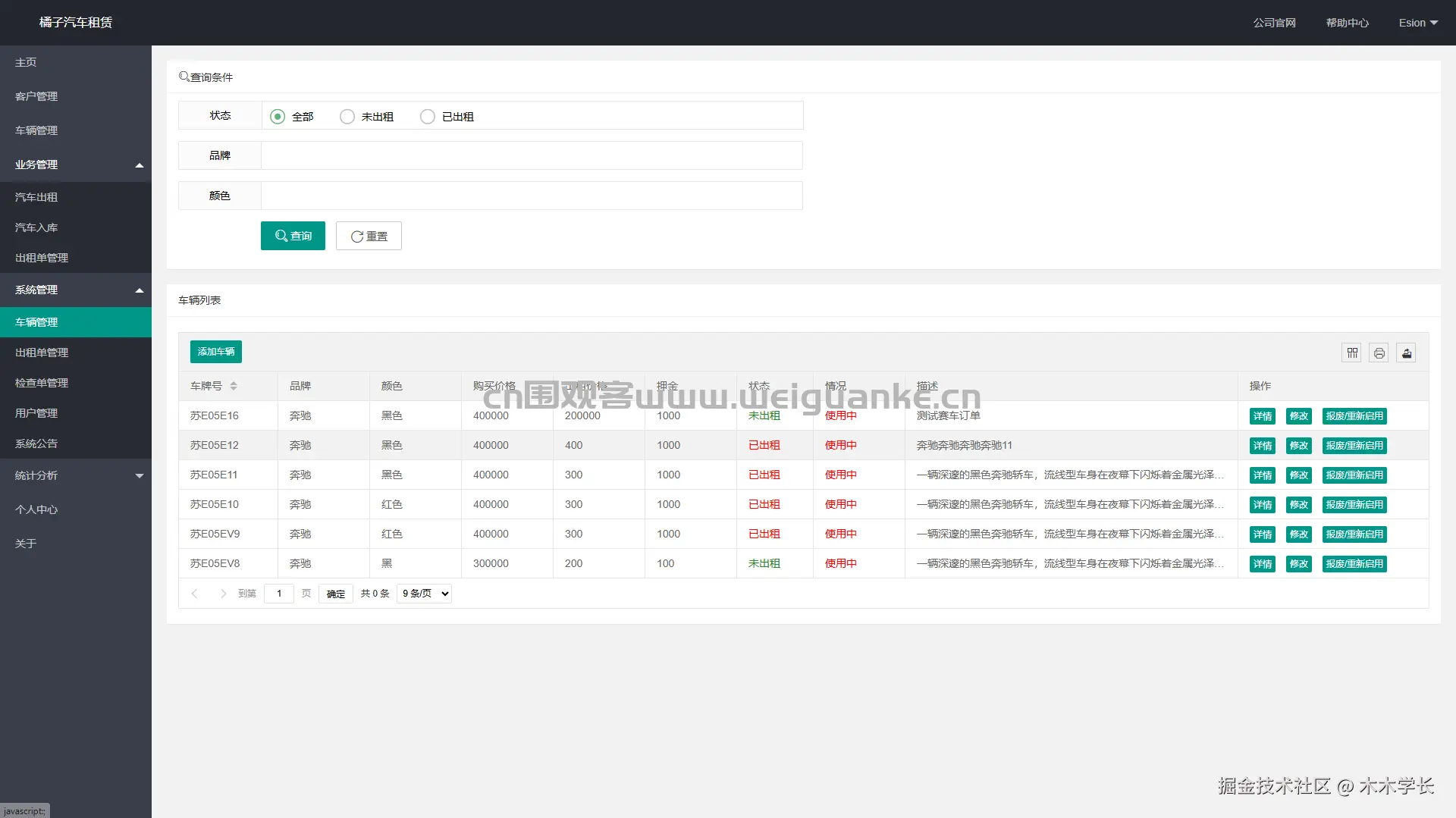Image resolution: width=1456 pixels, height=818 pixels.
Task: Open 个人中心 in the sidebar
Action: [76, 509]
